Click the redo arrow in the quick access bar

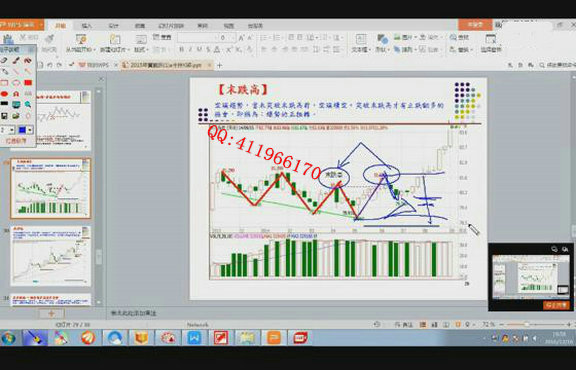tap(59, 65)
